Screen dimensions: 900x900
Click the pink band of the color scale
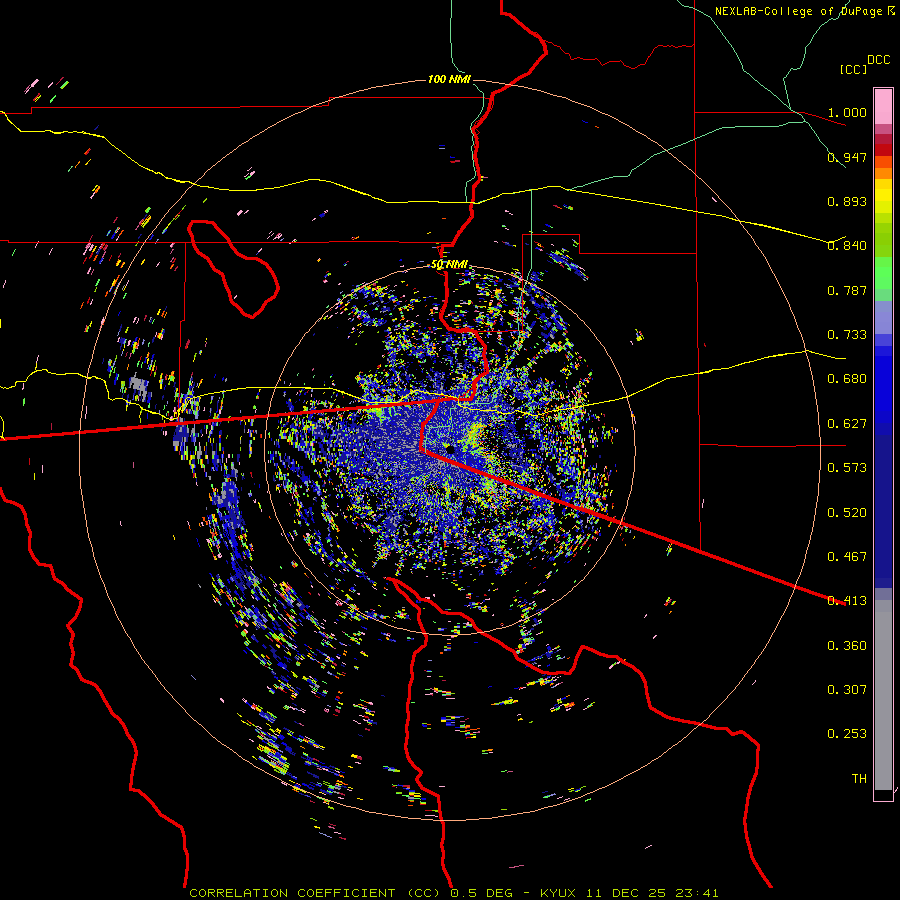[883, 106]
